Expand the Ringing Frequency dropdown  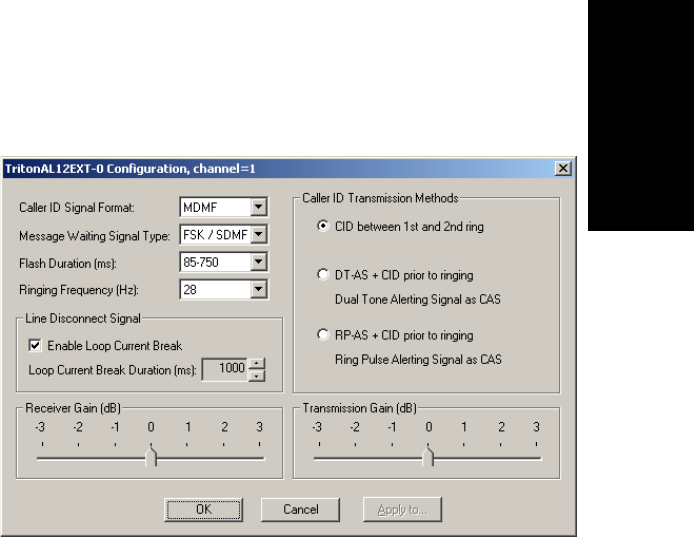(258, 290)
